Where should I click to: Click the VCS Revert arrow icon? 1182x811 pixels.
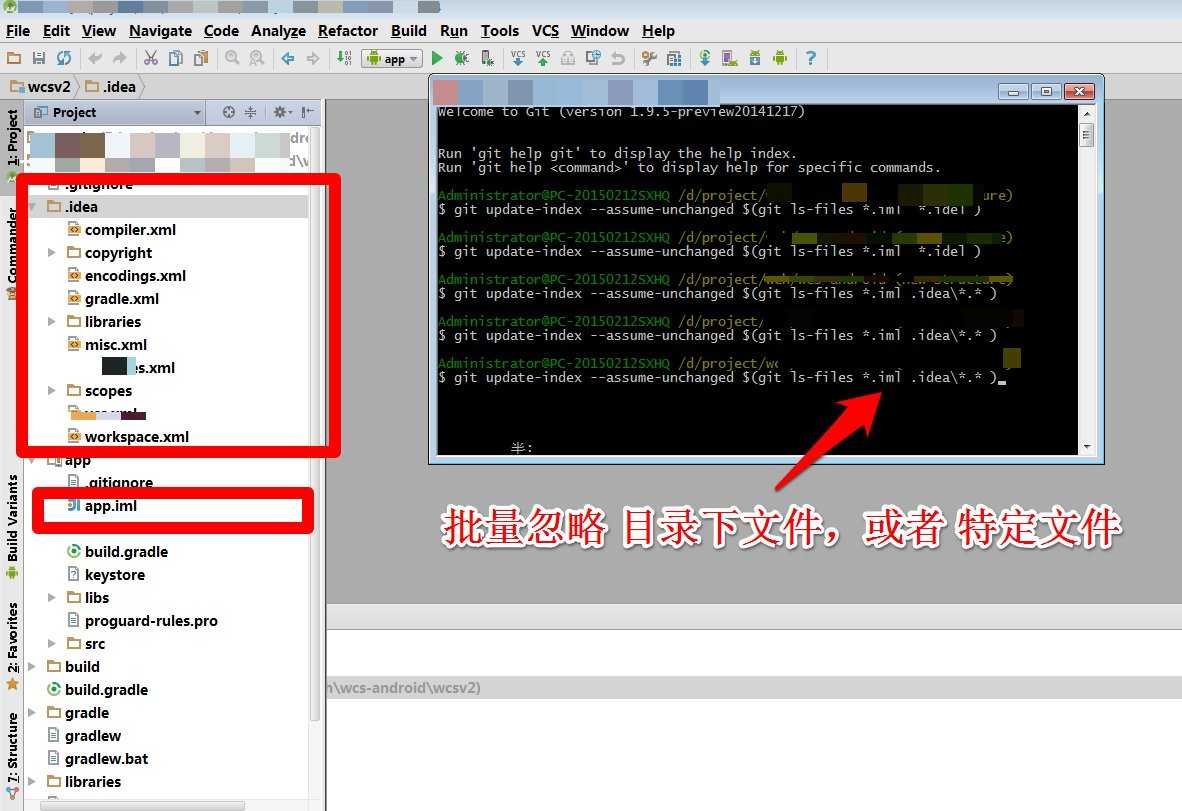point(618,58)
